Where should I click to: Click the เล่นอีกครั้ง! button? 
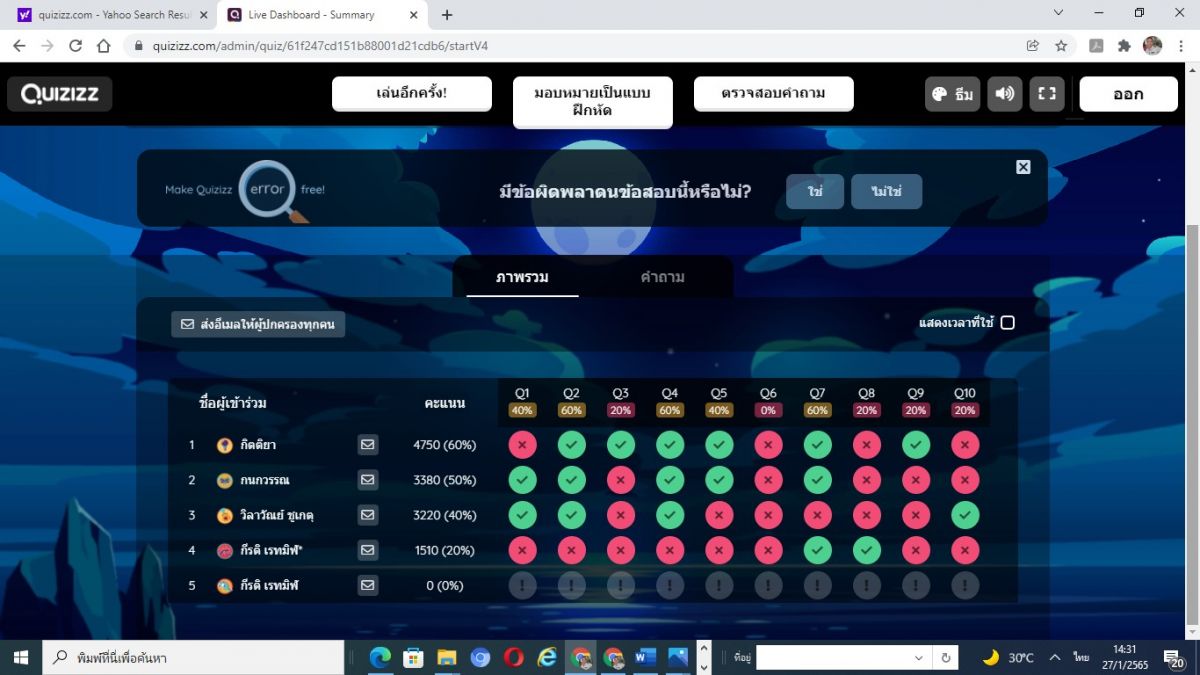(x=412, y=93)
